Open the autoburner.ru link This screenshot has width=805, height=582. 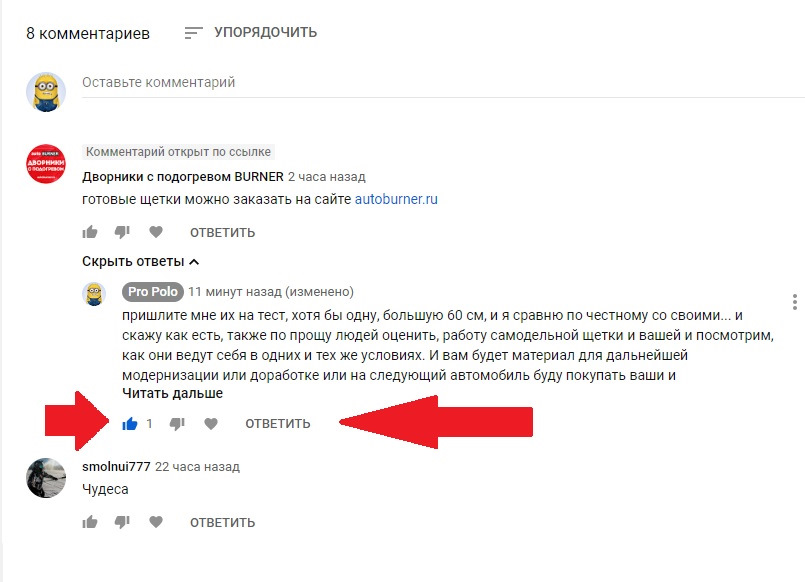coord(396,199)
